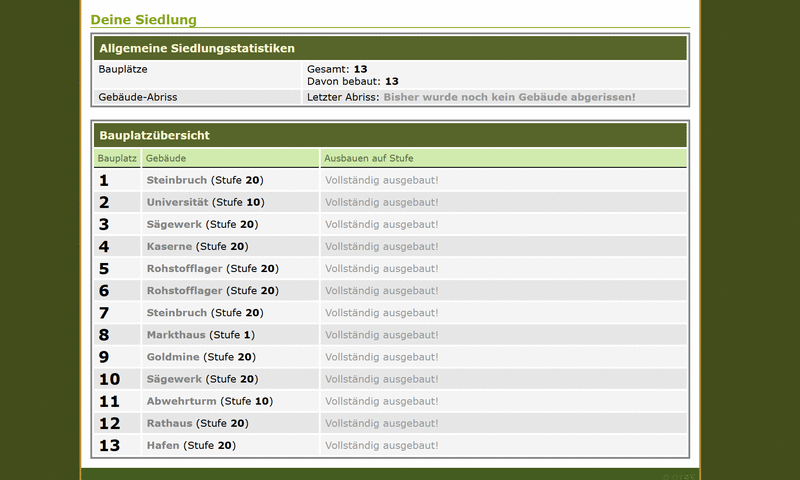Click the Allgemeine Siedlungsstatistiken panel header
This screenshot has height=480, width=800.
tap(196, 48)
